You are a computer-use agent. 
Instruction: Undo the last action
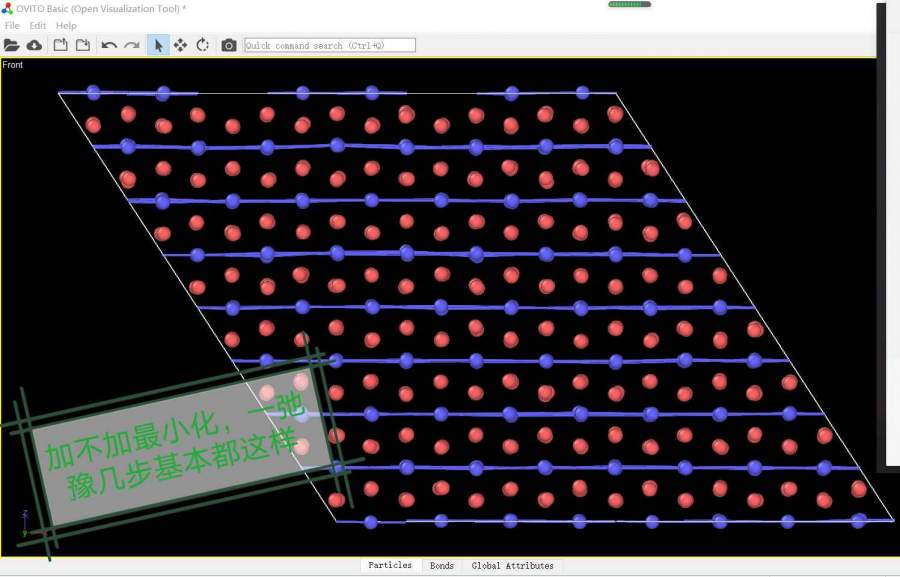coord(109,45)
